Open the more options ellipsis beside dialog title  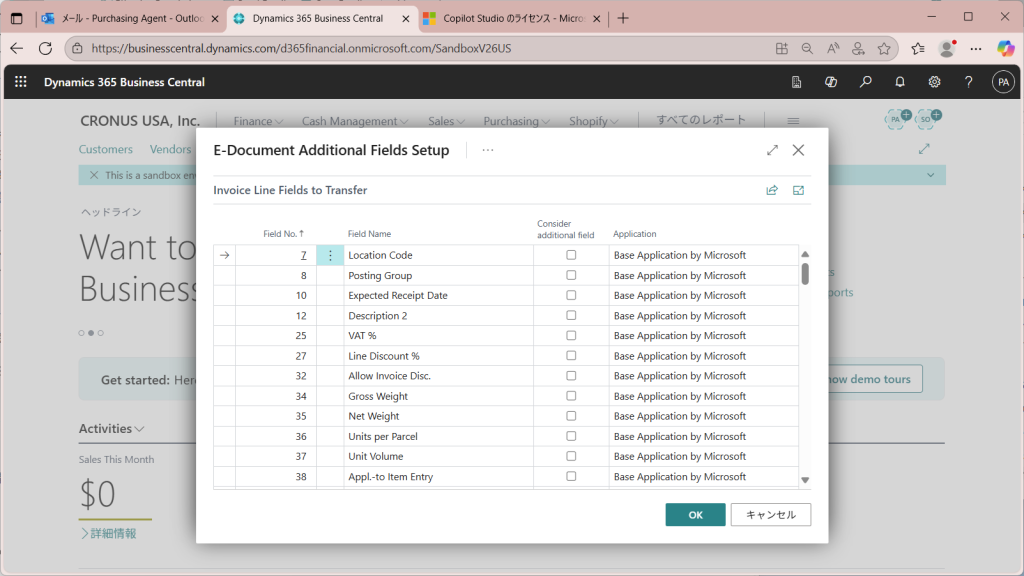pyautogui.click(x=488, y=150)
